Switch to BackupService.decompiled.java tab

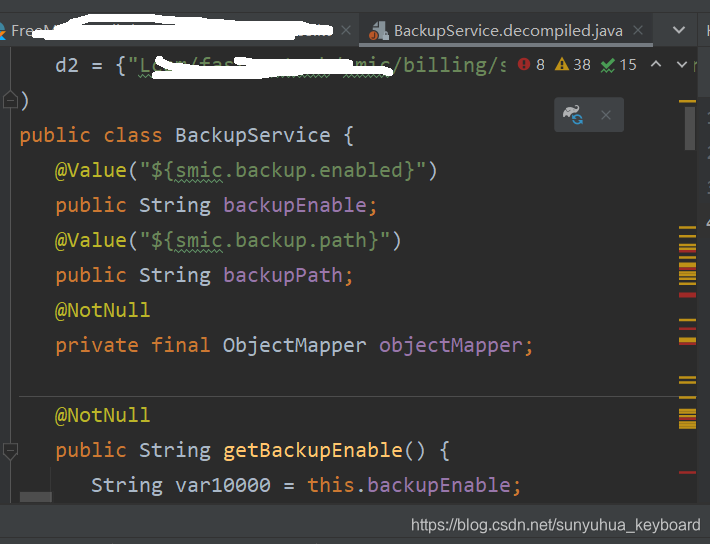(x=508, y=31)
